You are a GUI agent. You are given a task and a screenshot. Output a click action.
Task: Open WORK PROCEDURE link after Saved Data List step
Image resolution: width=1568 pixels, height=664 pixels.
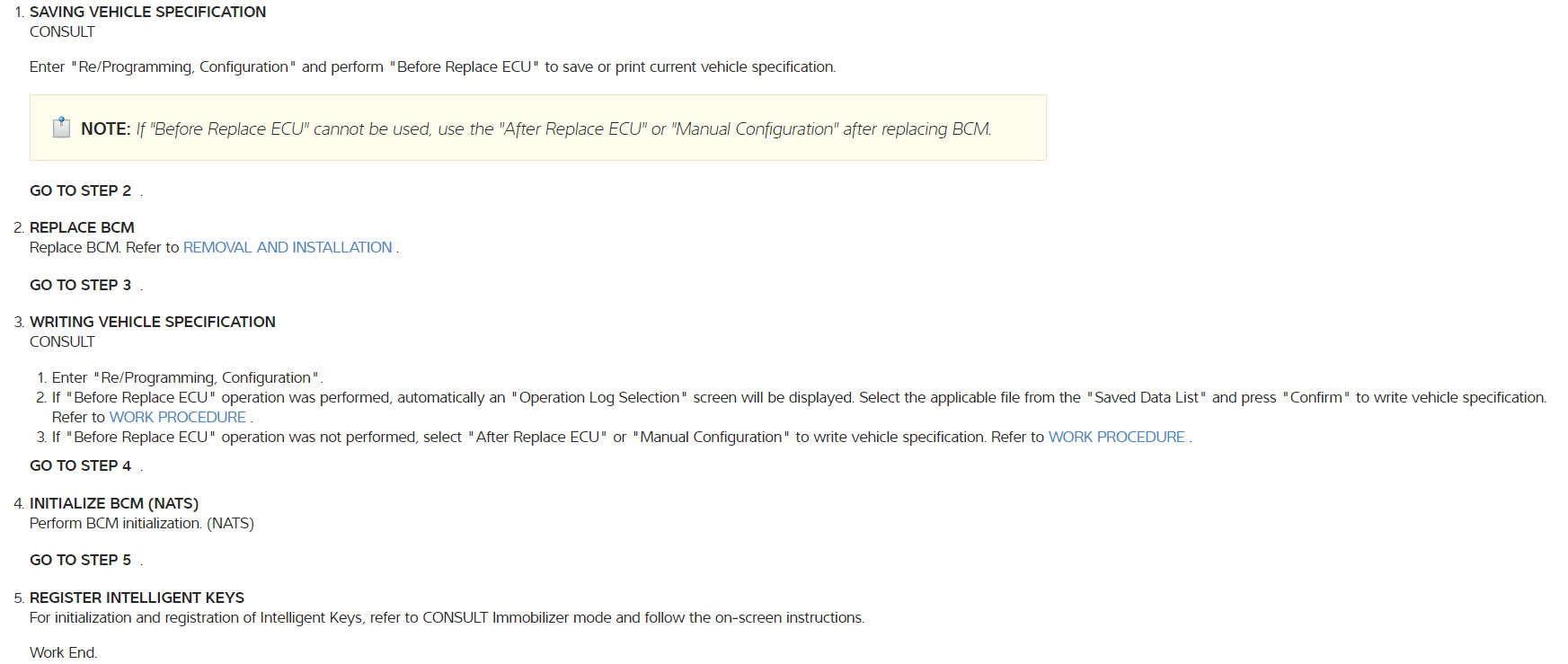(x=177, y=417)
